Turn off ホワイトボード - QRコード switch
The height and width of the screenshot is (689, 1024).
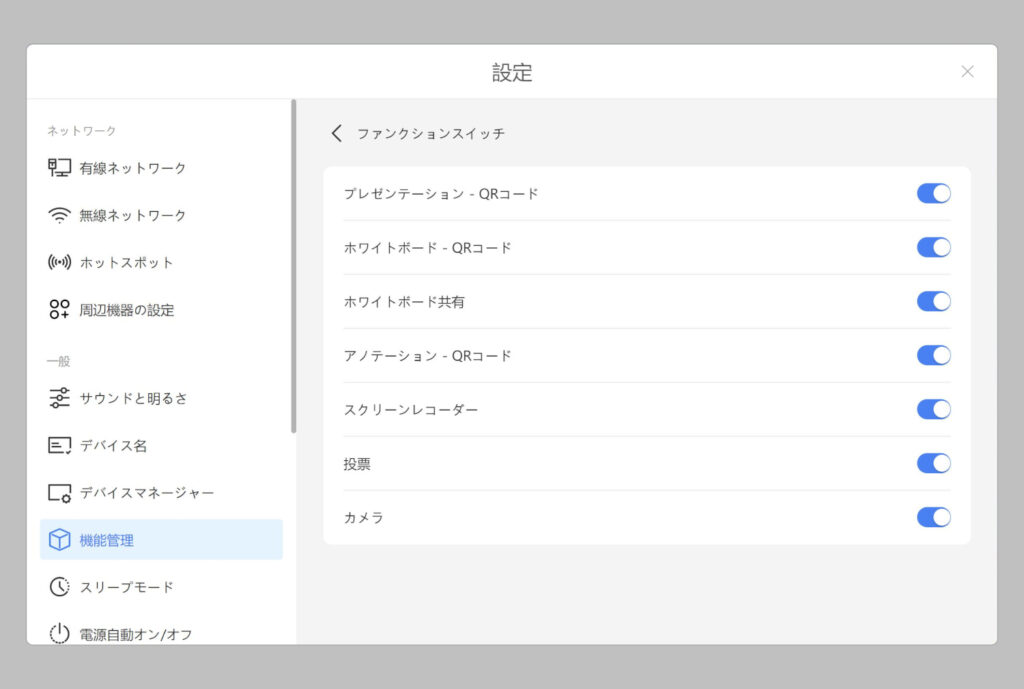(933, 247)
